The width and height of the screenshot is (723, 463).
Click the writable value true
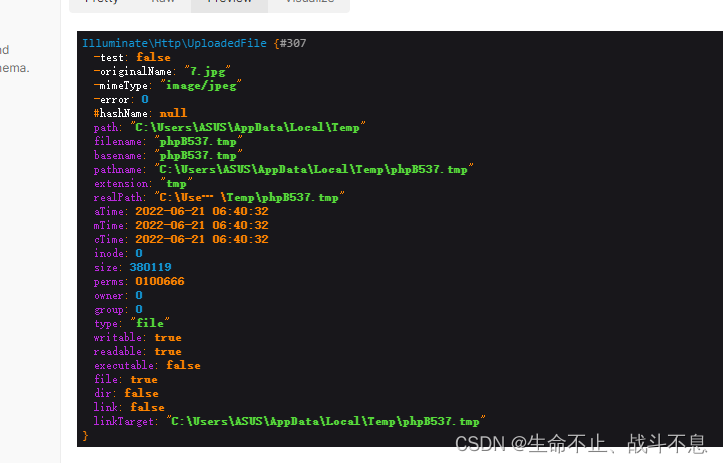click(168, 338)
